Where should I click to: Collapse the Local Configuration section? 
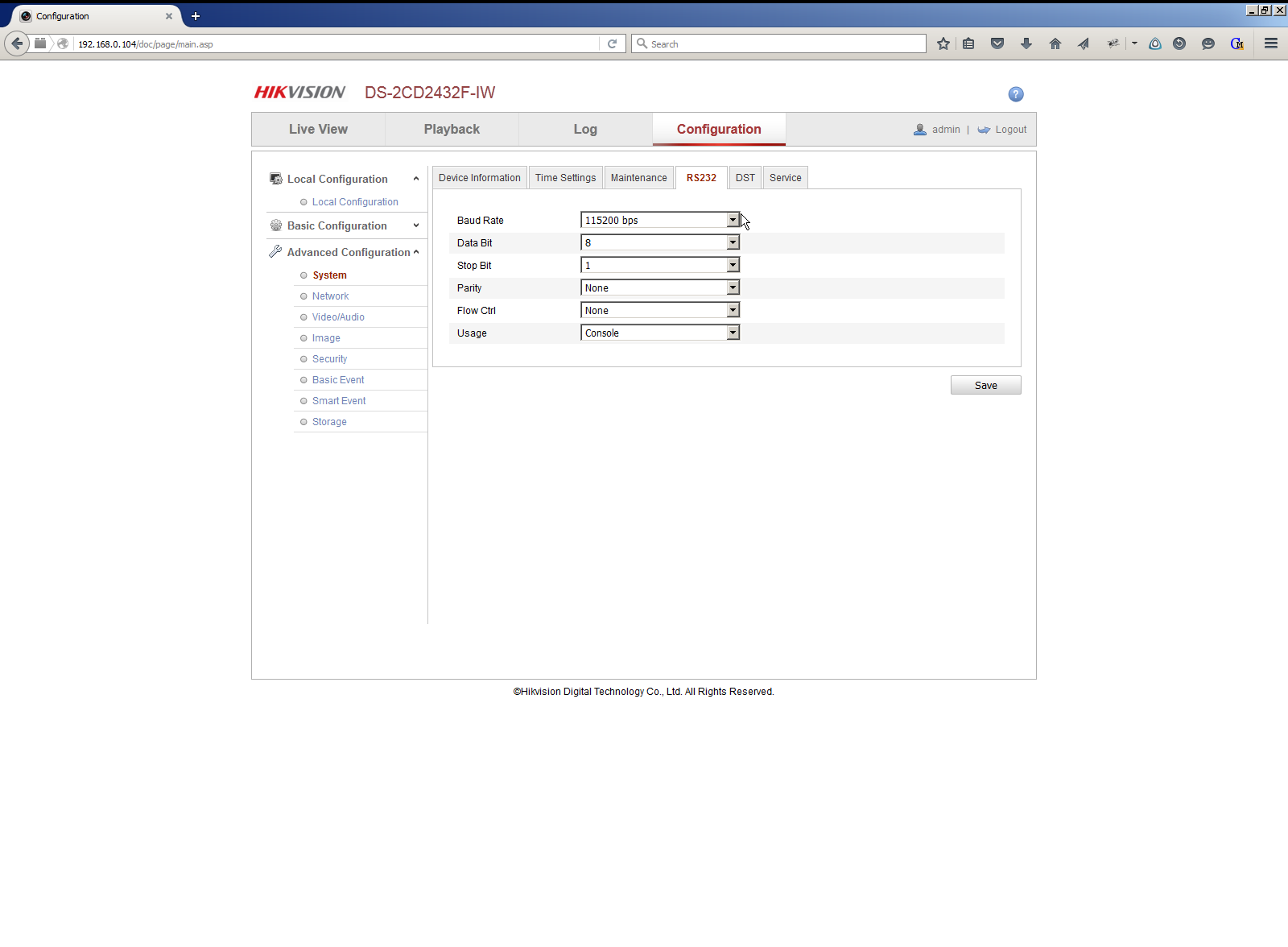(416, 179)
